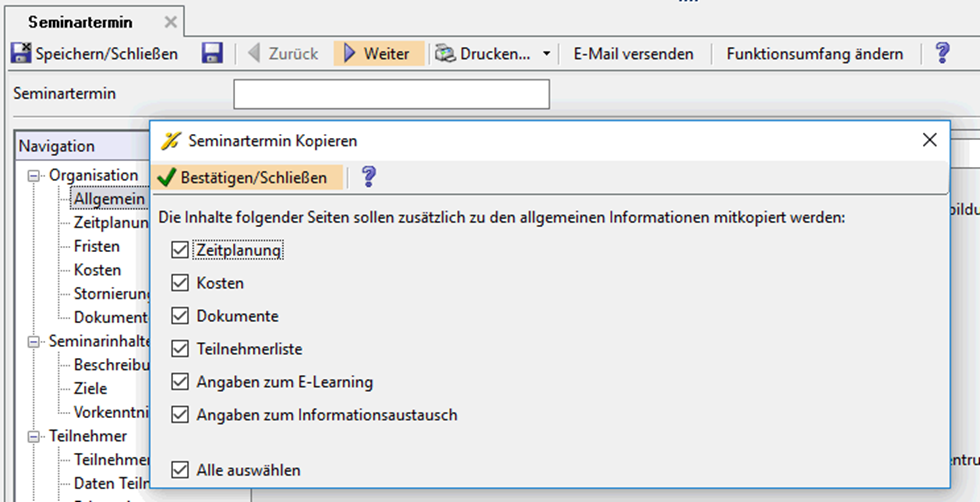
Task: Toggle the Kosten checkbox
Action: (180, 283)
